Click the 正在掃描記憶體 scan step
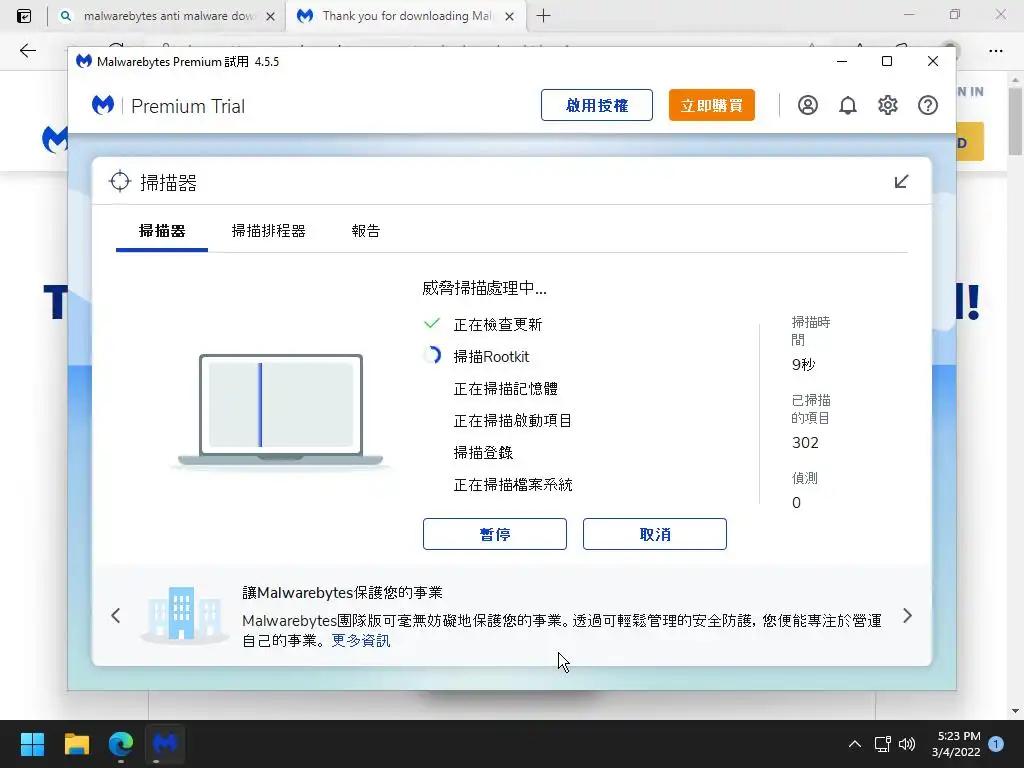1024x768 pixels. coord(505,389)
